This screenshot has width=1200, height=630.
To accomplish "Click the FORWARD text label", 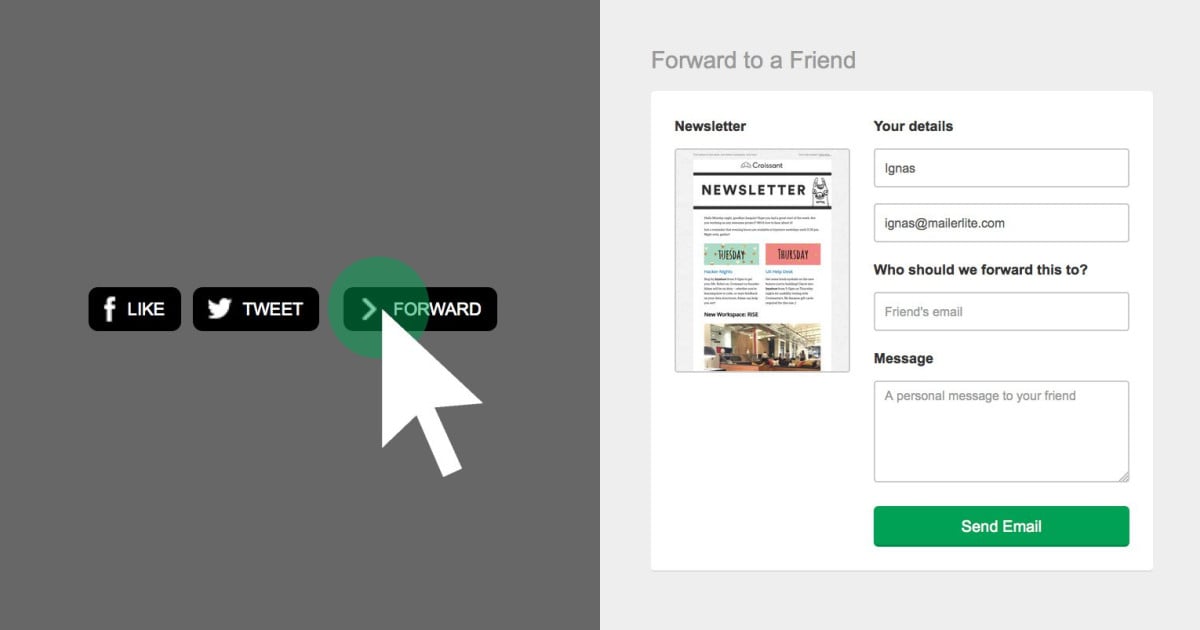I will point(438,309).
